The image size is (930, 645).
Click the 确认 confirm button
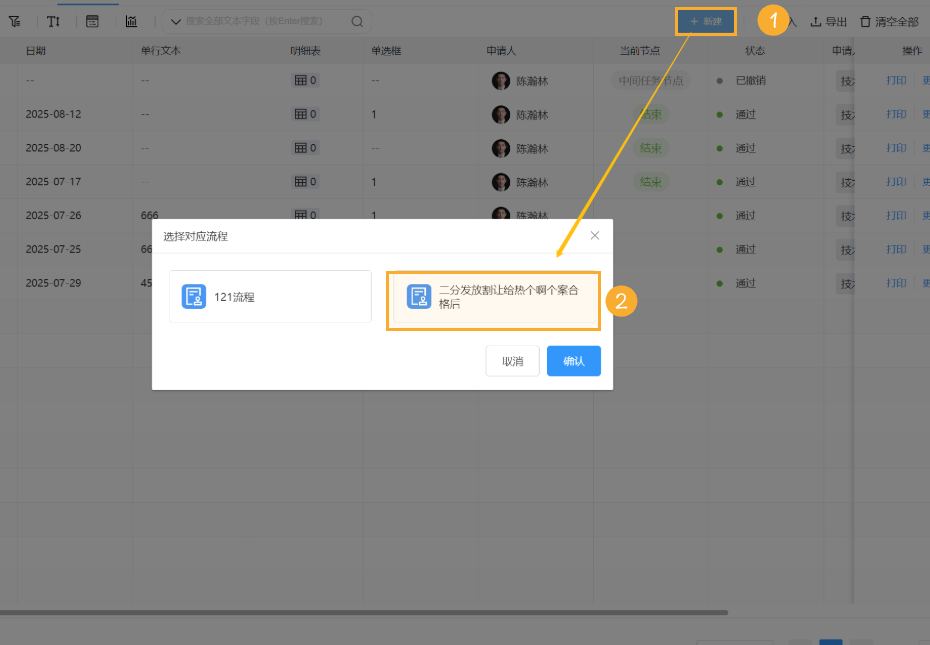(x=573, y=361)
